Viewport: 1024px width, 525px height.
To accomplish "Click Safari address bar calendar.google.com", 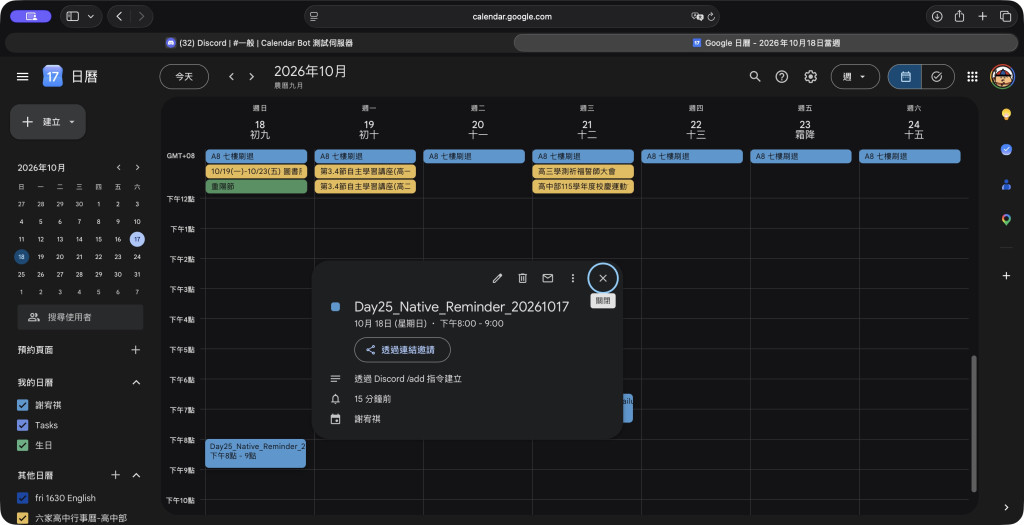I will 512,16.
